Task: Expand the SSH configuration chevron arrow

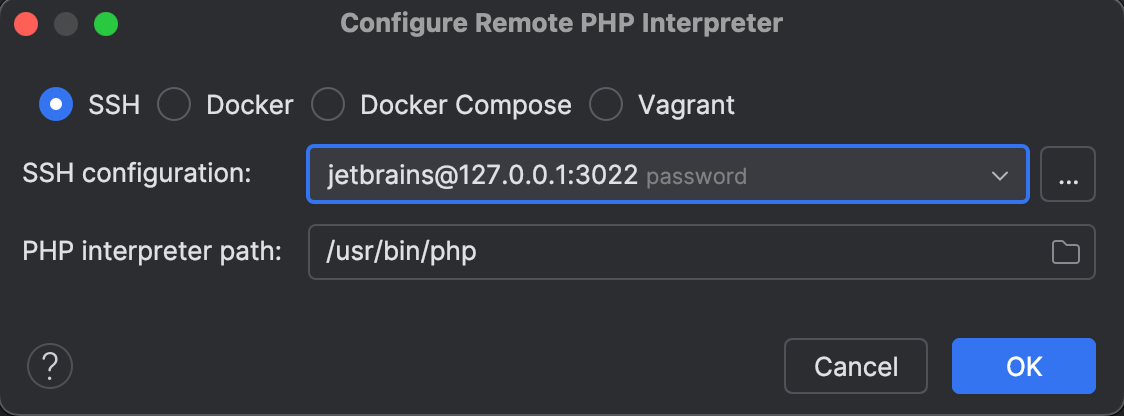Action: coord(999,176)
